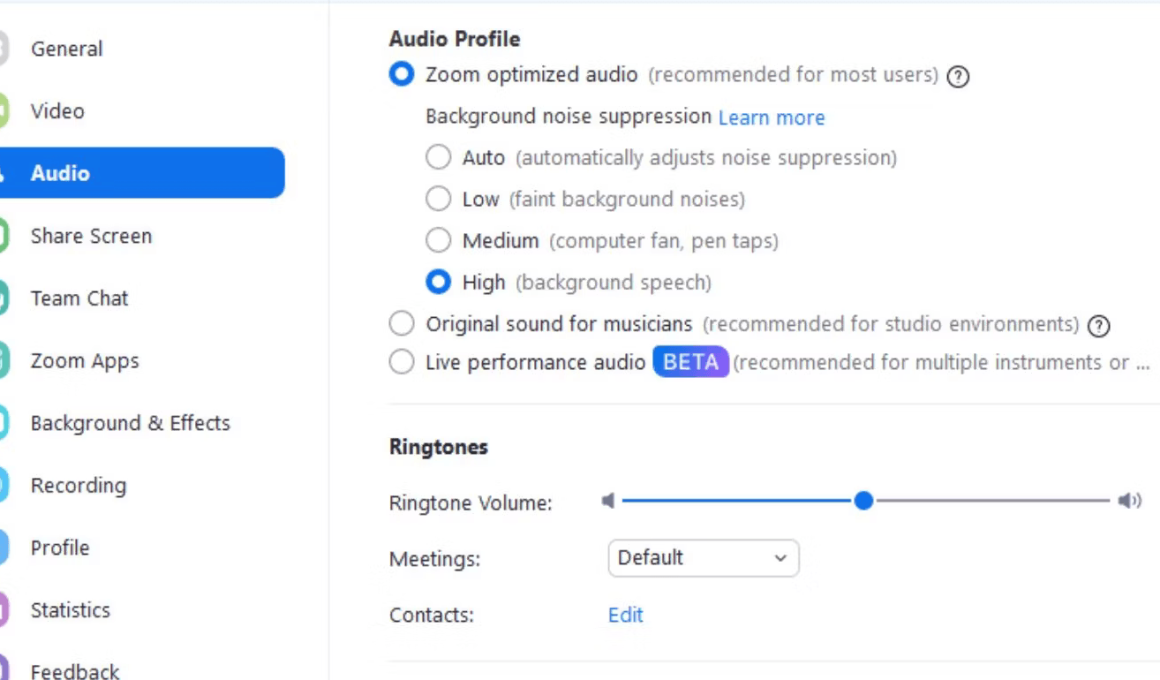Click the Ringtone Volume slider handle
1160x680 pixels.
click(863, 501)
